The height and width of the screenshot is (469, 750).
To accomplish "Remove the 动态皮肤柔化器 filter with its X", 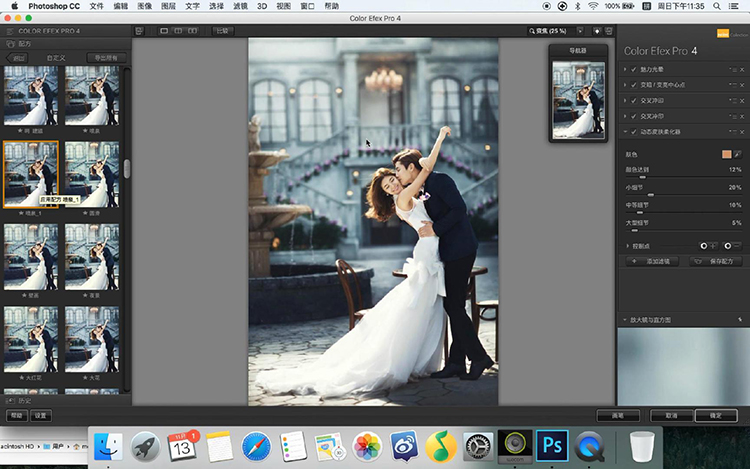I will click(x=742, y=132).
